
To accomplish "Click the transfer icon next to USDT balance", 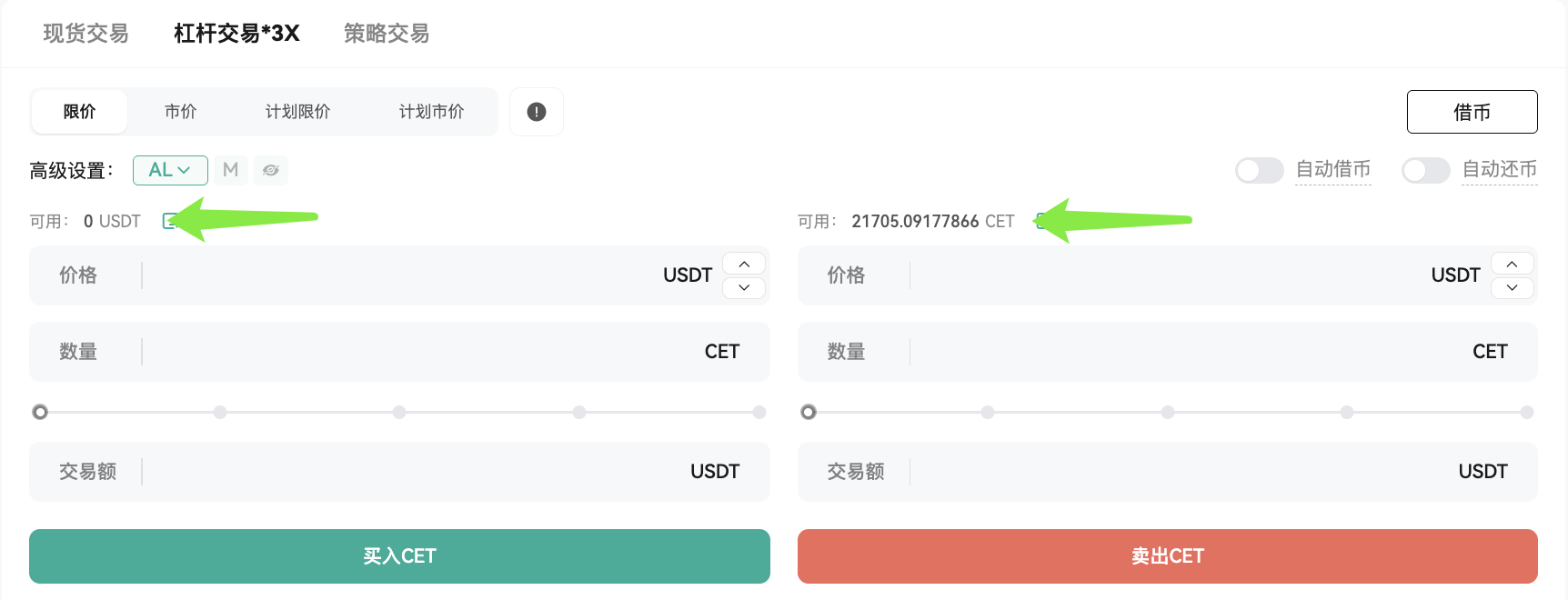I will coord(169,221).
